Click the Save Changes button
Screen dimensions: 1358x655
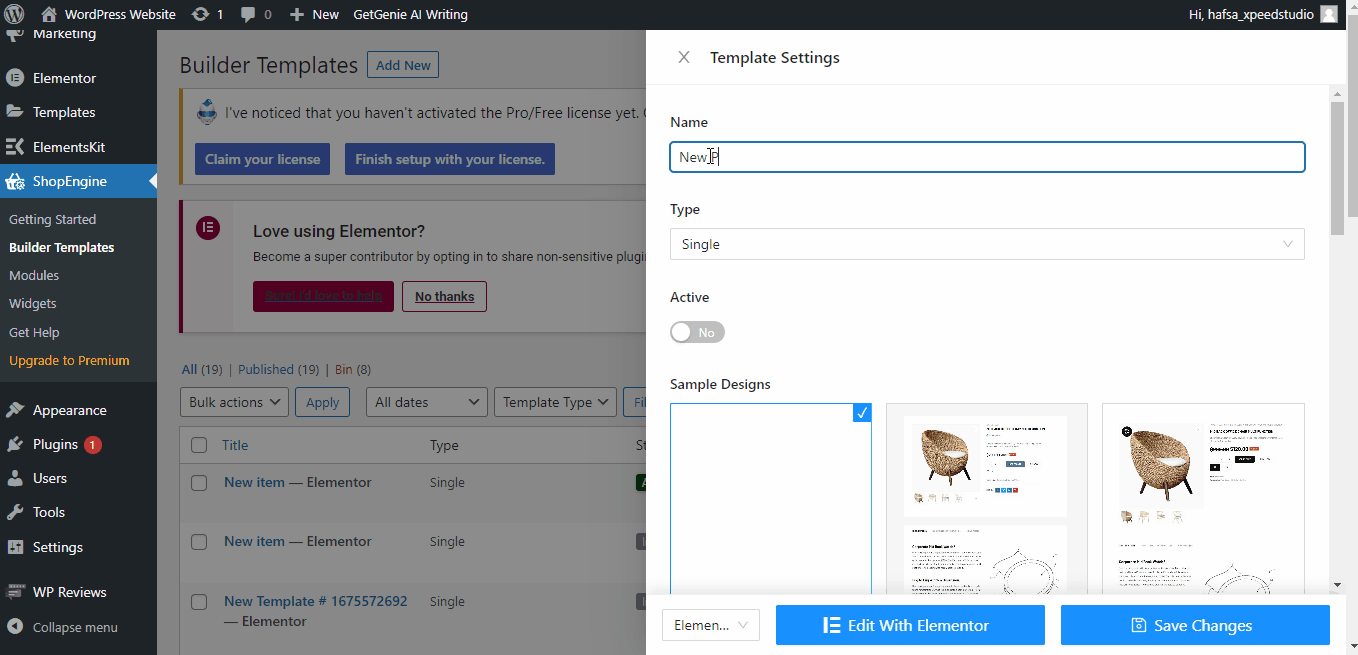[x=1195, y=625]
